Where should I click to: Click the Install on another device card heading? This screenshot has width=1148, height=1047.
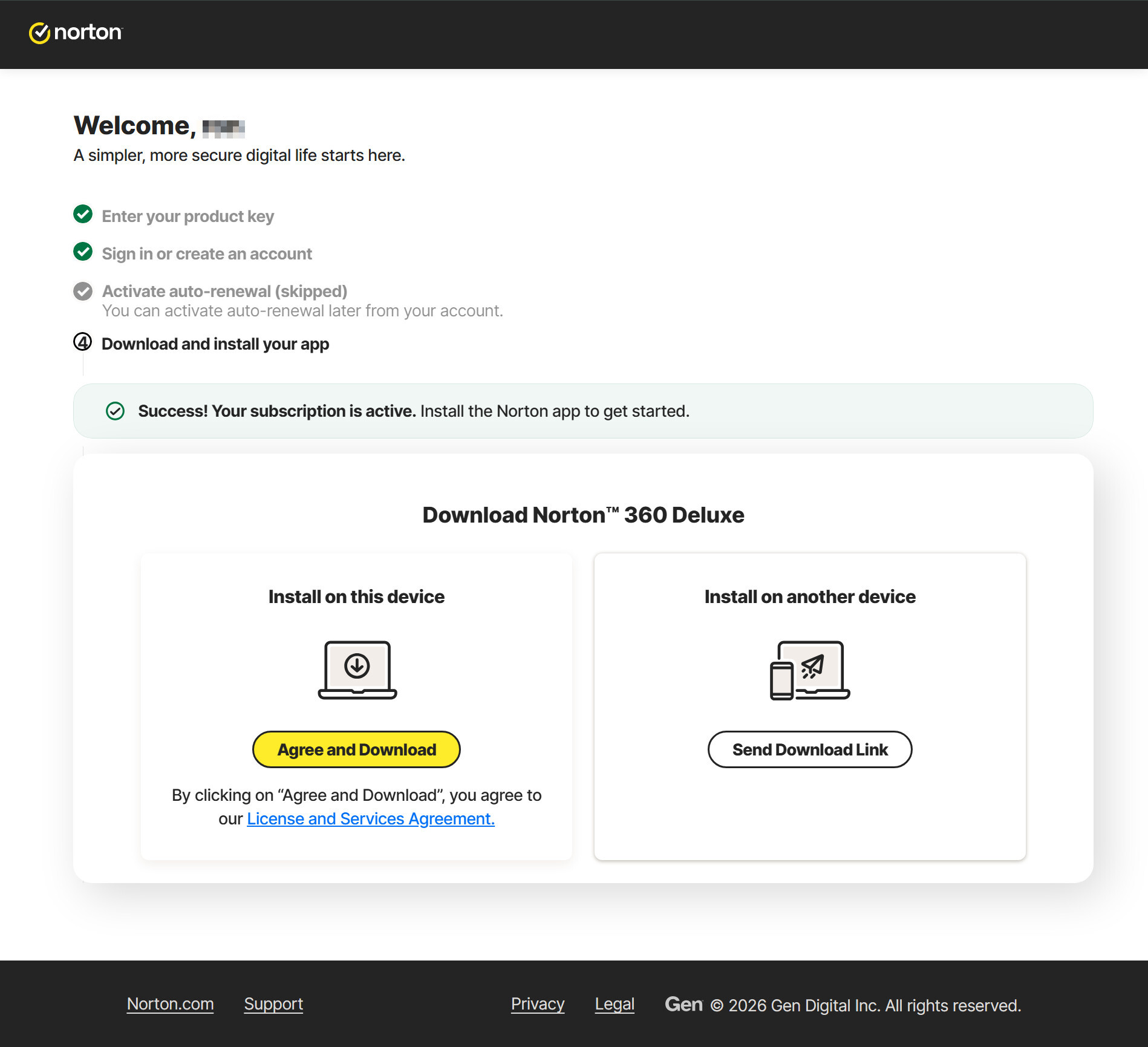pos(809,596)
